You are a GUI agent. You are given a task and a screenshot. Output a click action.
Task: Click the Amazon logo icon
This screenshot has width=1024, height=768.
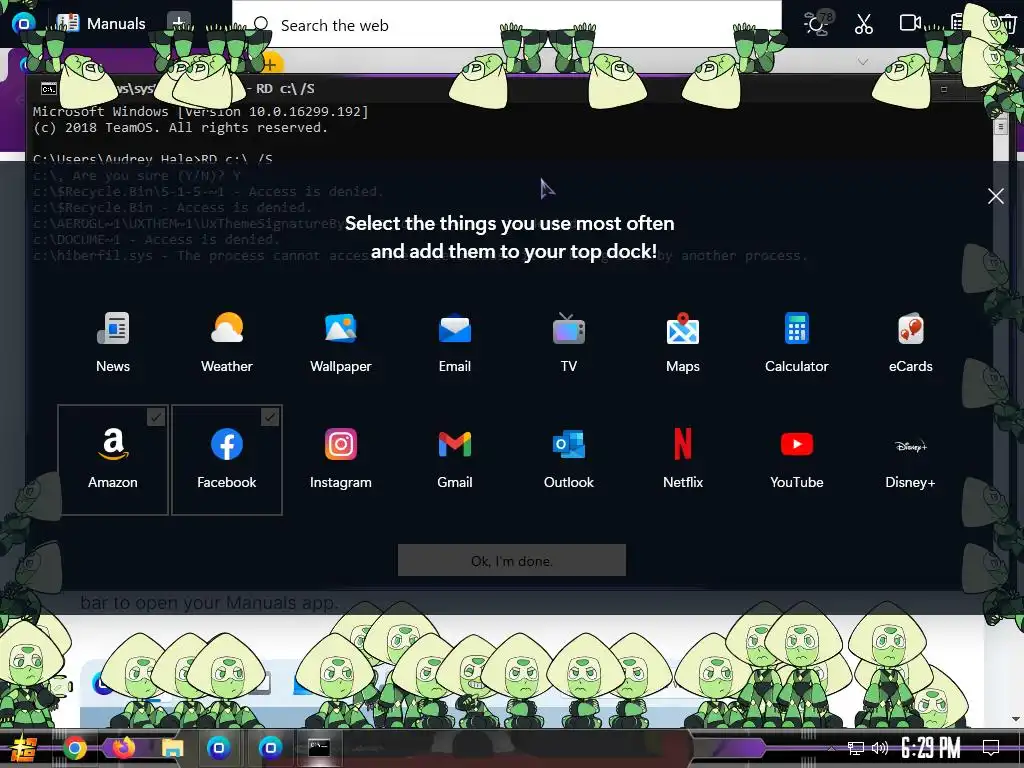pos(113,444)
